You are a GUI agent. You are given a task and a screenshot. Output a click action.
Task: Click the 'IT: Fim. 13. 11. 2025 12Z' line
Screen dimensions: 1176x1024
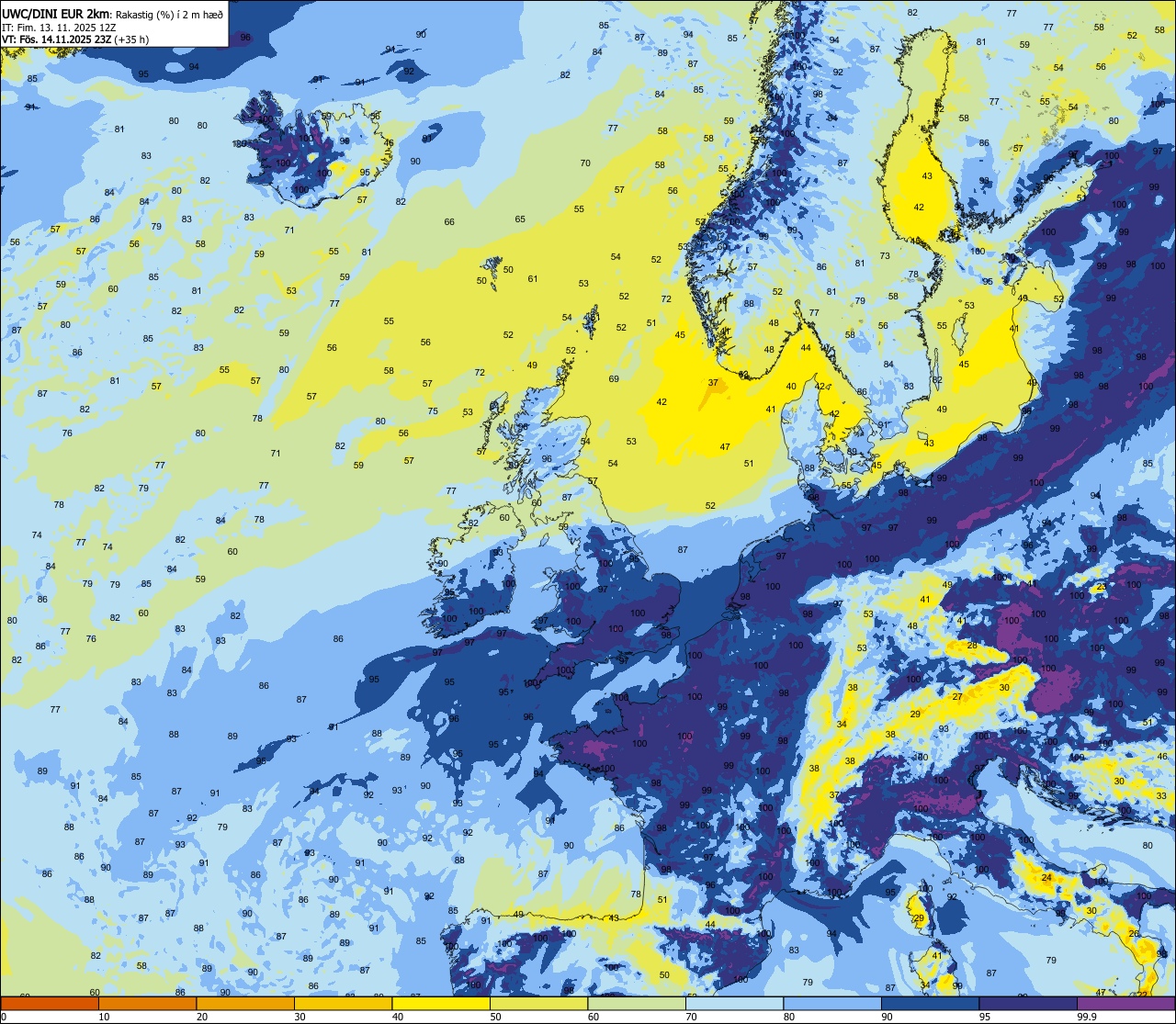coord(59,28)
